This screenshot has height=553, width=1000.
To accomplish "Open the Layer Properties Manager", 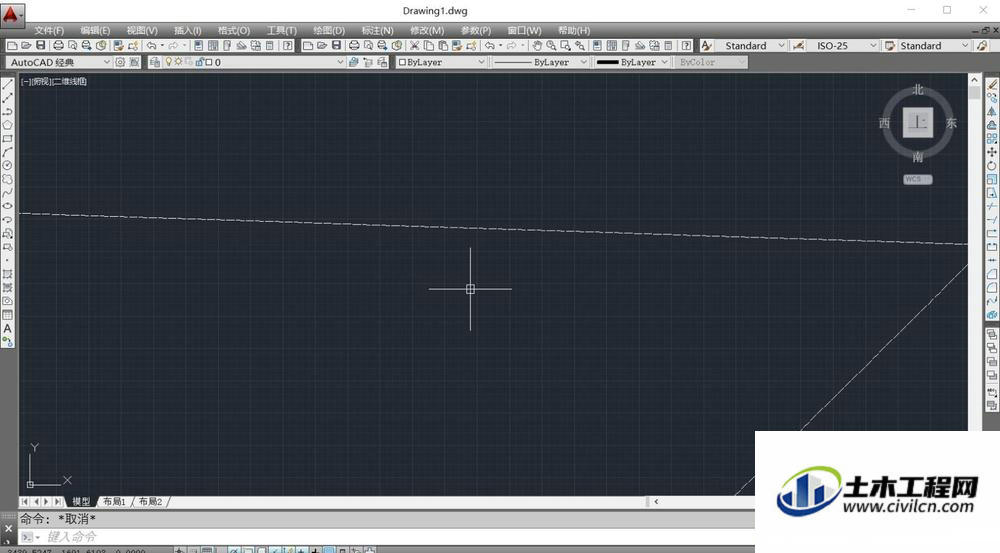I will (x=154, y=62).
